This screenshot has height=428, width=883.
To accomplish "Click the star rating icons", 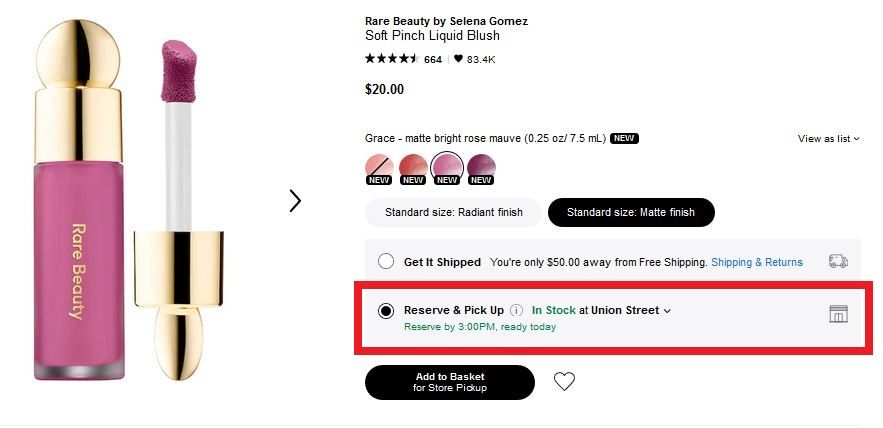I will 391,59.
